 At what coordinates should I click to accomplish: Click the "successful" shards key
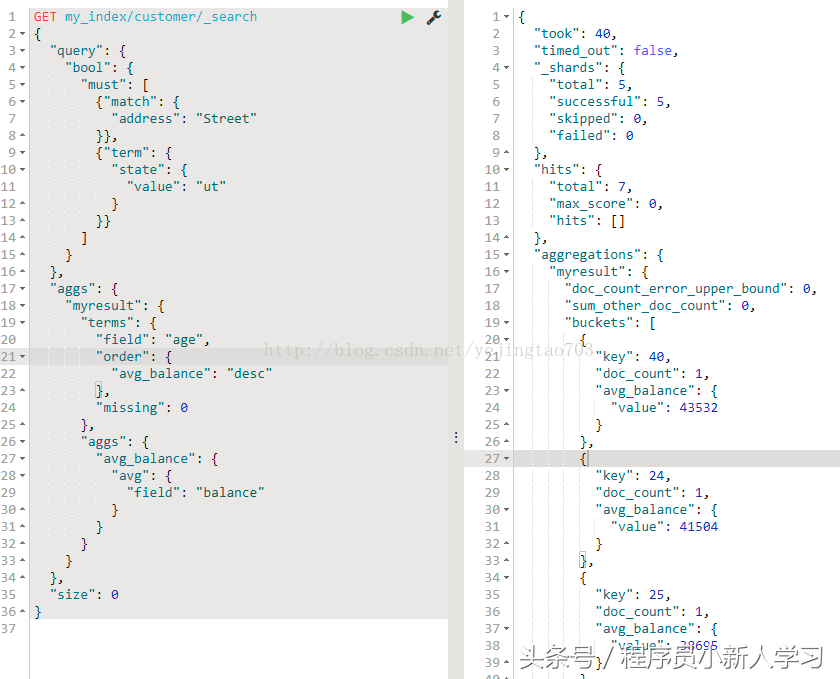595,101
